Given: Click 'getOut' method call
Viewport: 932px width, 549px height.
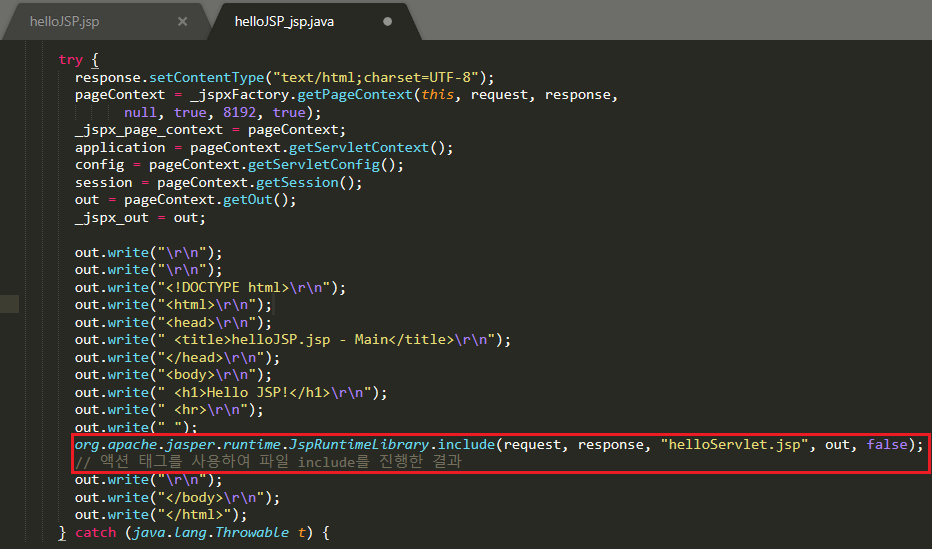Looking at the screenshot, I should [247, 200].
